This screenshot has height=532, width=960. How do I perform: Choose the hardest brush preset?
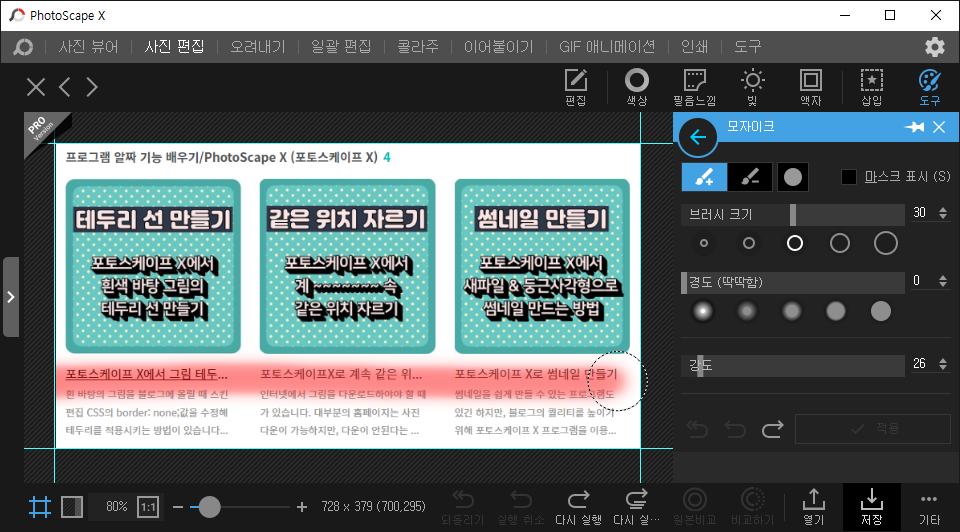(x=881, y=311)
